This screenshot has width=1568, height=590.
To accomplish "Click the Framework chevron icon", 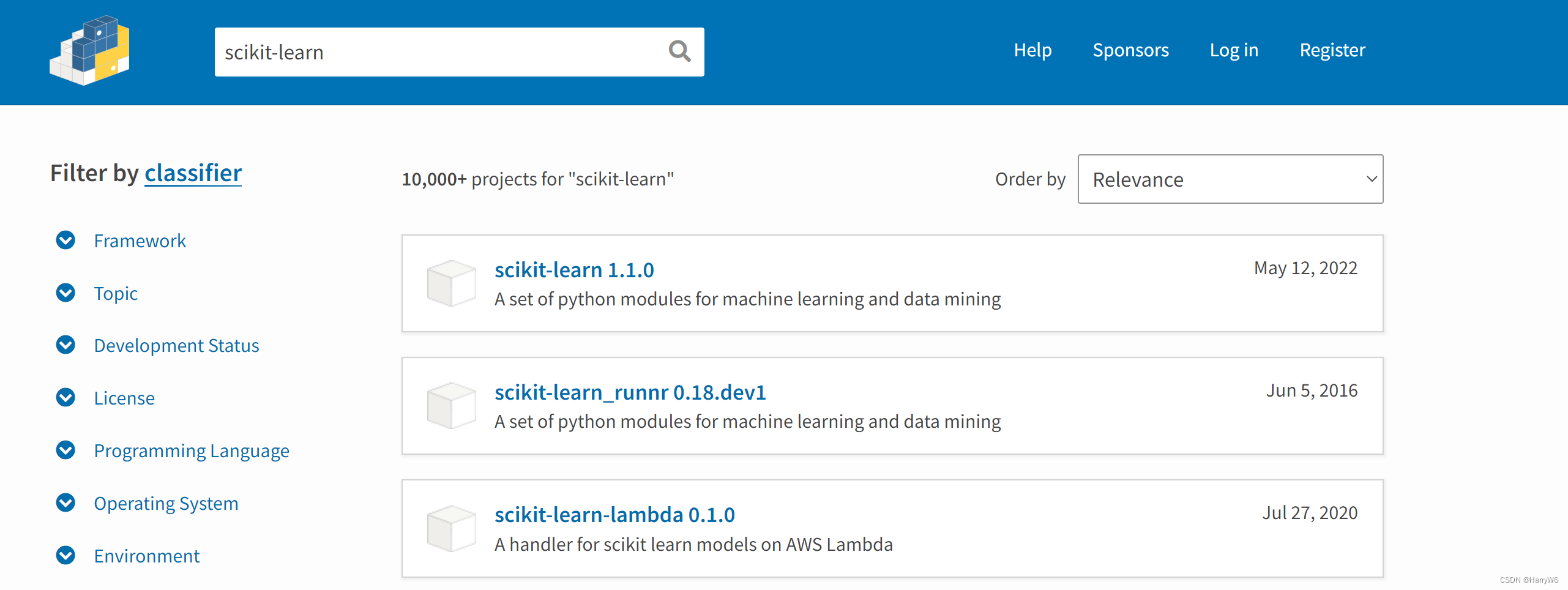I will tap(65, 240).
